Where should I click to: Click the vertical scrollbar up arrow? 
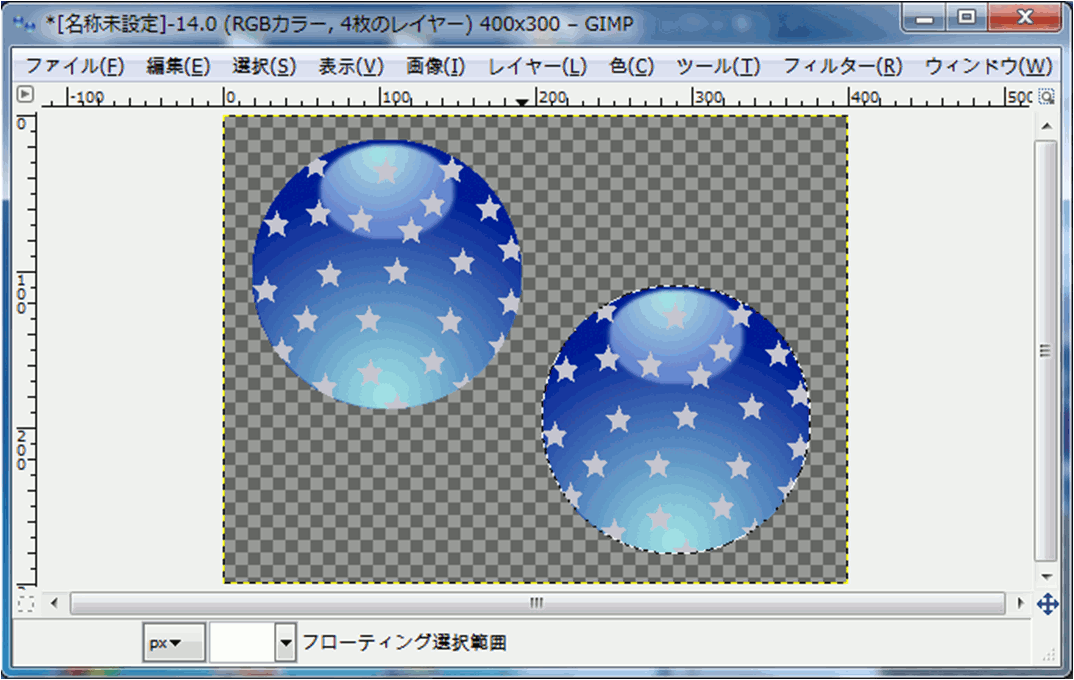click(1046, 126)
